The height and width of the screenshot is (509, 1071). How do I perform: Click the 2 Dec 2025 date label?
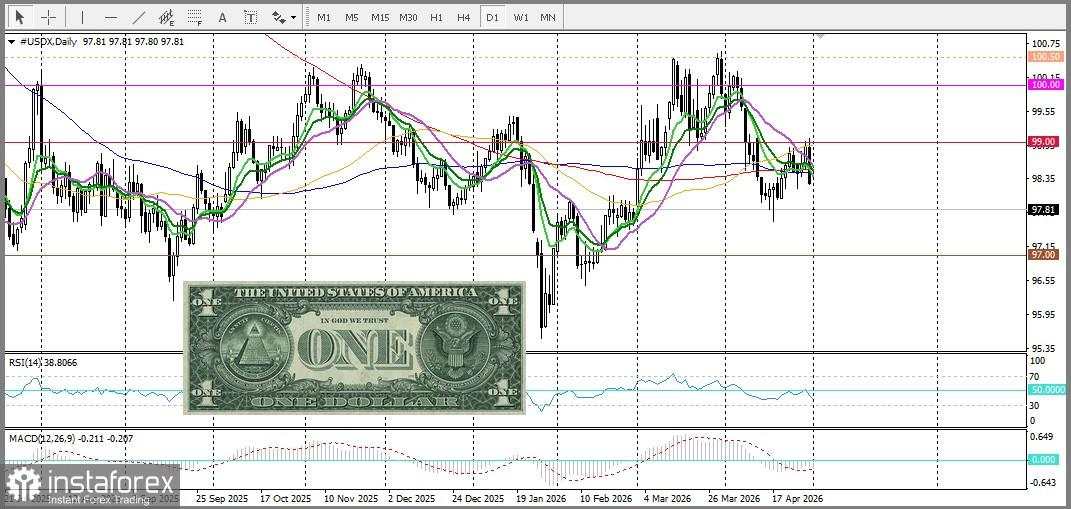pyautogui.click(x=413, y=498)
